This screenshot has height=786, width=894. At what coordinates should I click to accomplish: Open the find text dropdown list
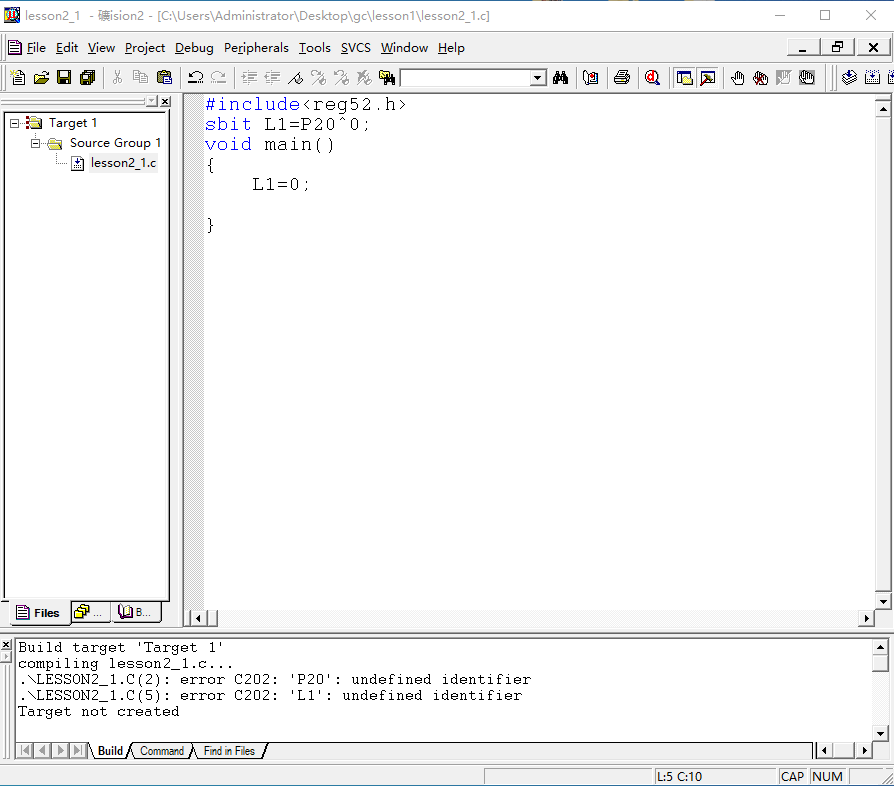tap(537, 78)
